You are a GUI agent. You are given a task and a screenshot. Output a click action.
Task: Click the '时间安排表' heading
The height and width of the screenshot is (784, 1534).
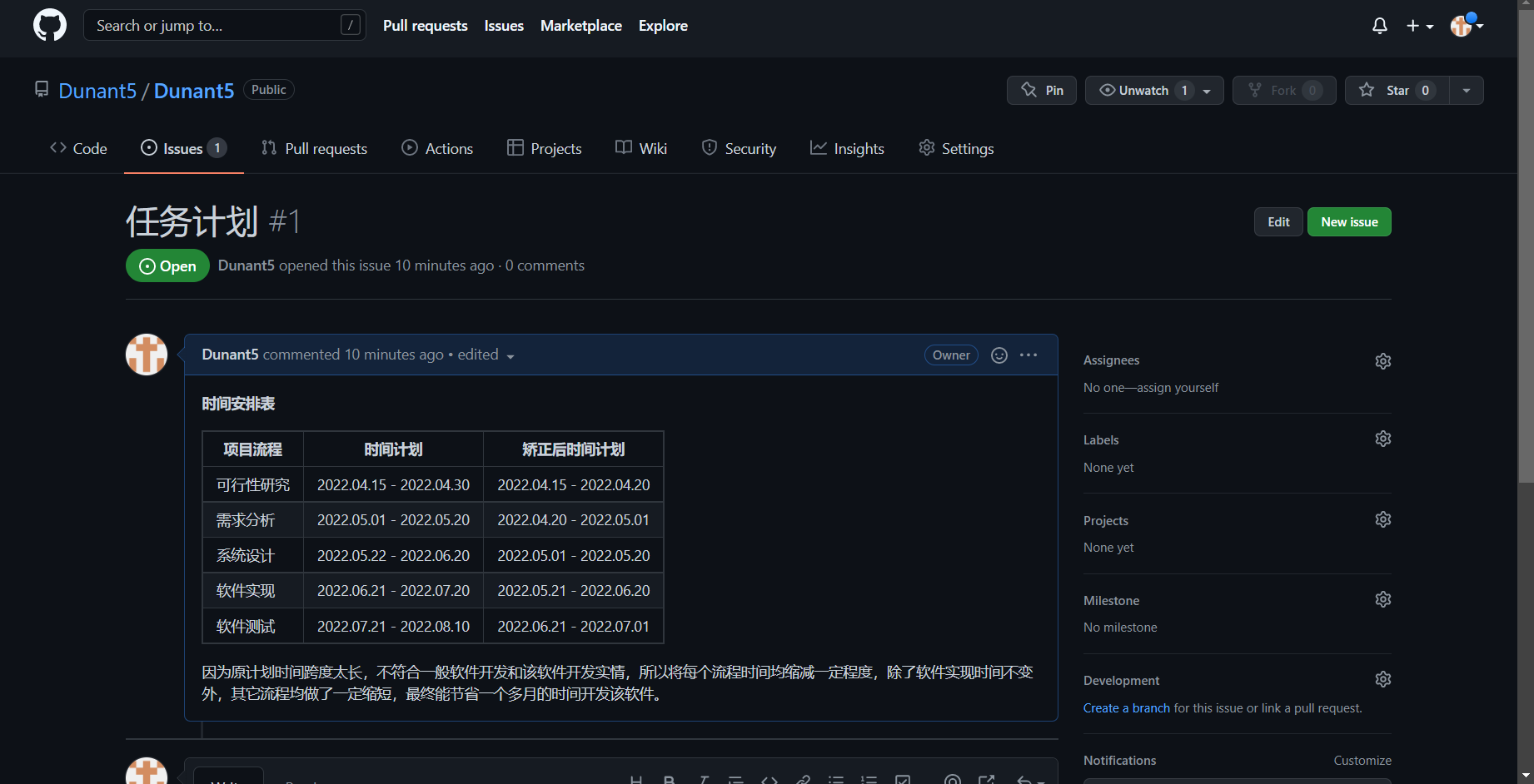click(x=238, y=404)
